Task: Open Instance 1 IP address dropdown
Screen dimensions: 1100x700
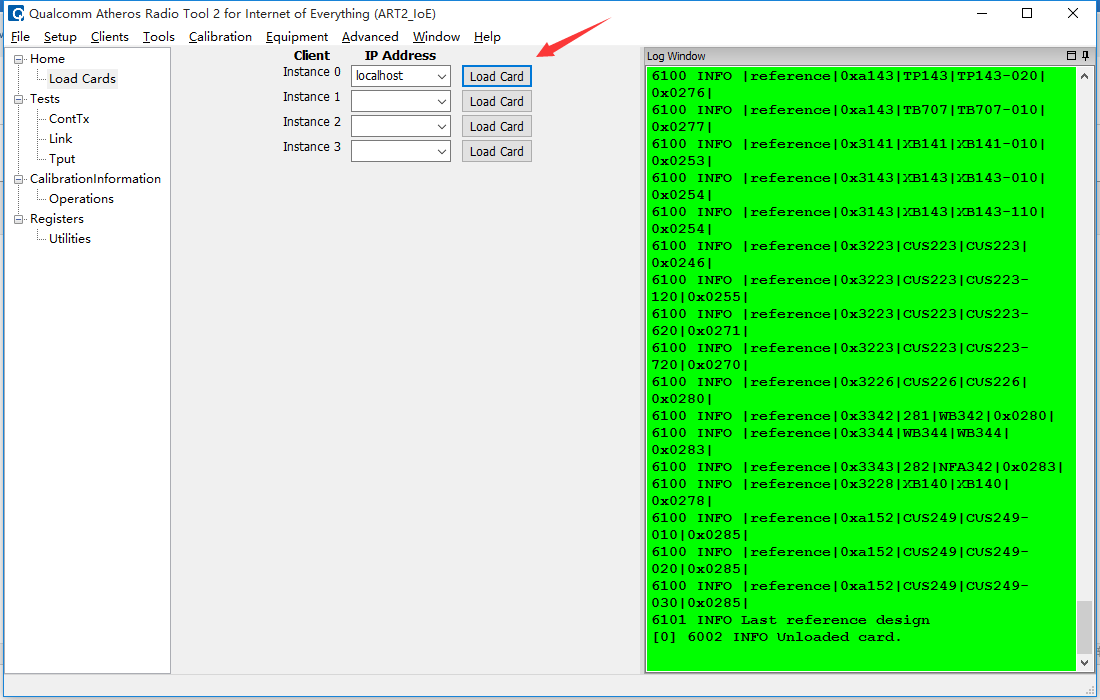Action: 441,102
